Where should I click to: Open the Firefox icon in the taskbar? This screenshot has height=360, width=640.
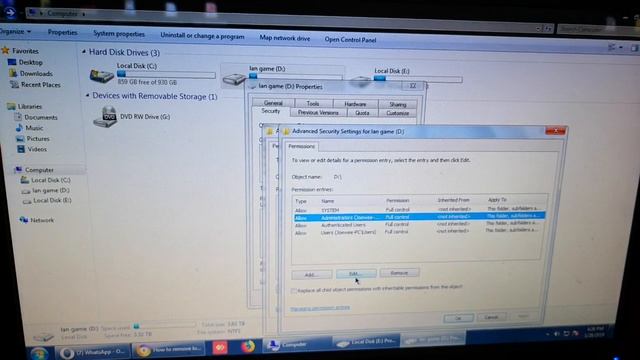248,347
